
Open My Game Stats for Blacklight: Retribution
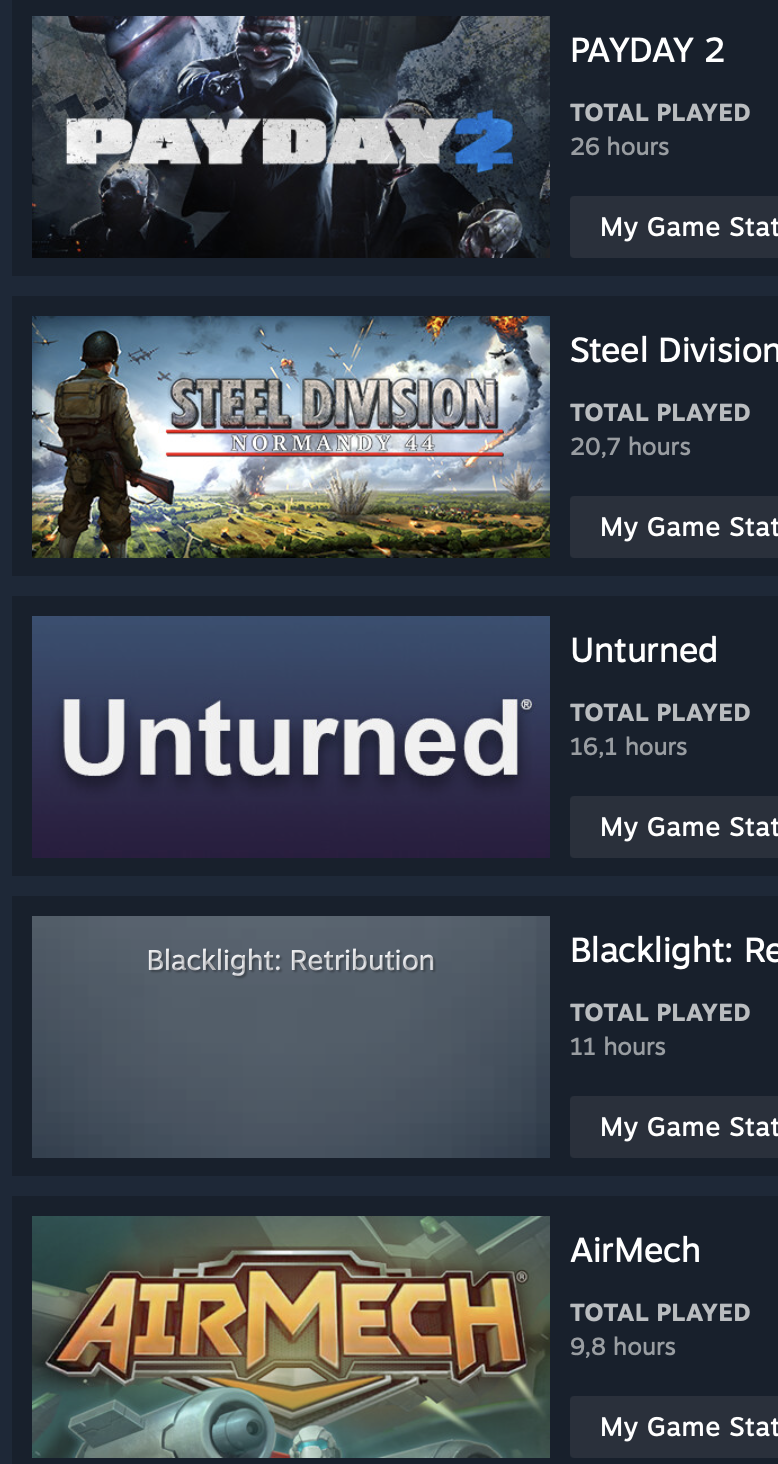pyautogui.click(x=674, y=1127)
